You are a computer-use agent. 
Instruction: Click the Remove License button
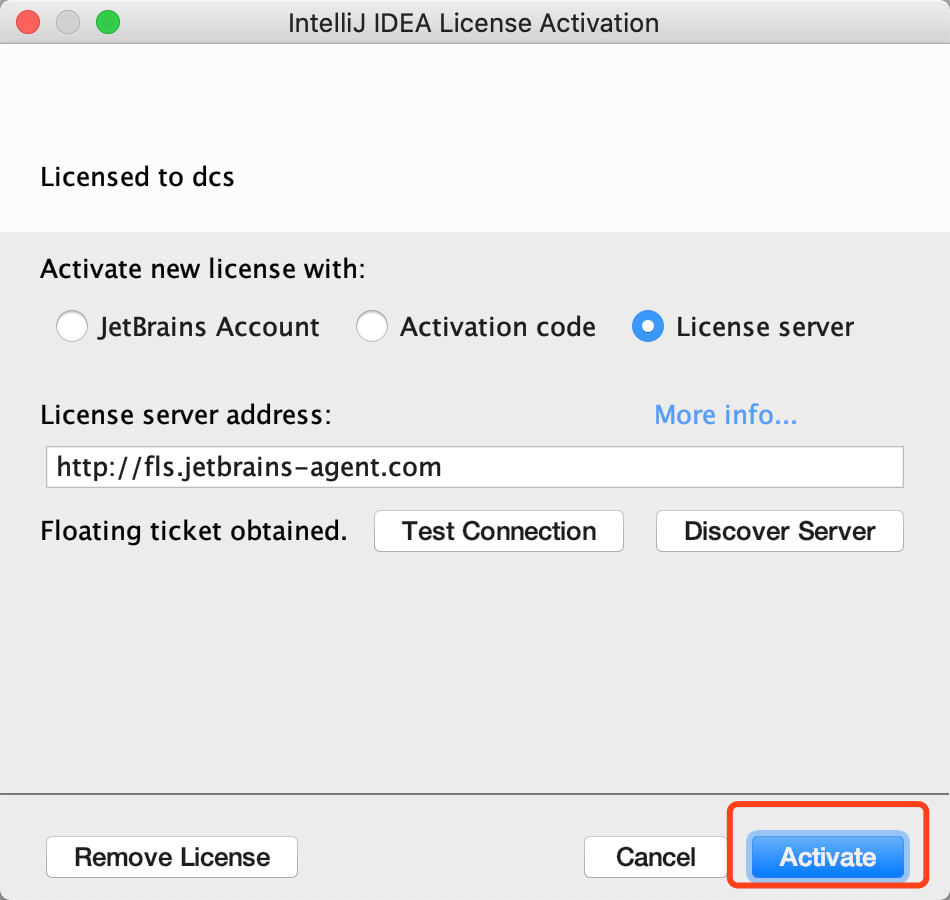(x=172, y=857)
